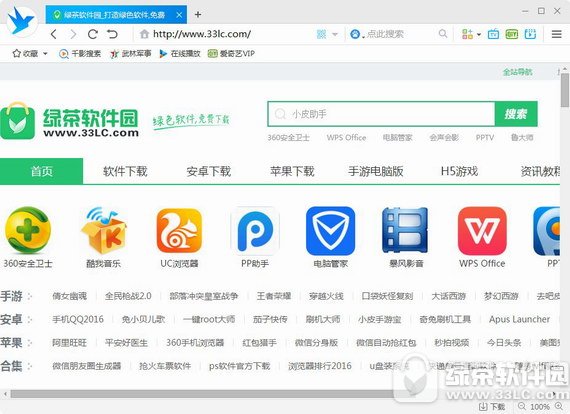
Task: Click the browser forward arrow
Action: click(73, 34)
